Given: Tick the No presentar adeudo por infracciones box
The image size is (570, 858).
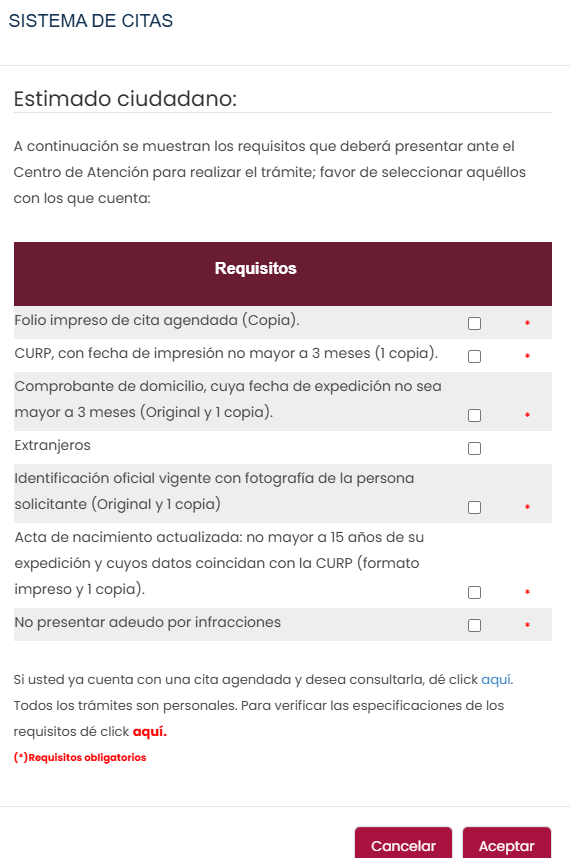Looking at the screenshot, I should click(x=474, y=625).
